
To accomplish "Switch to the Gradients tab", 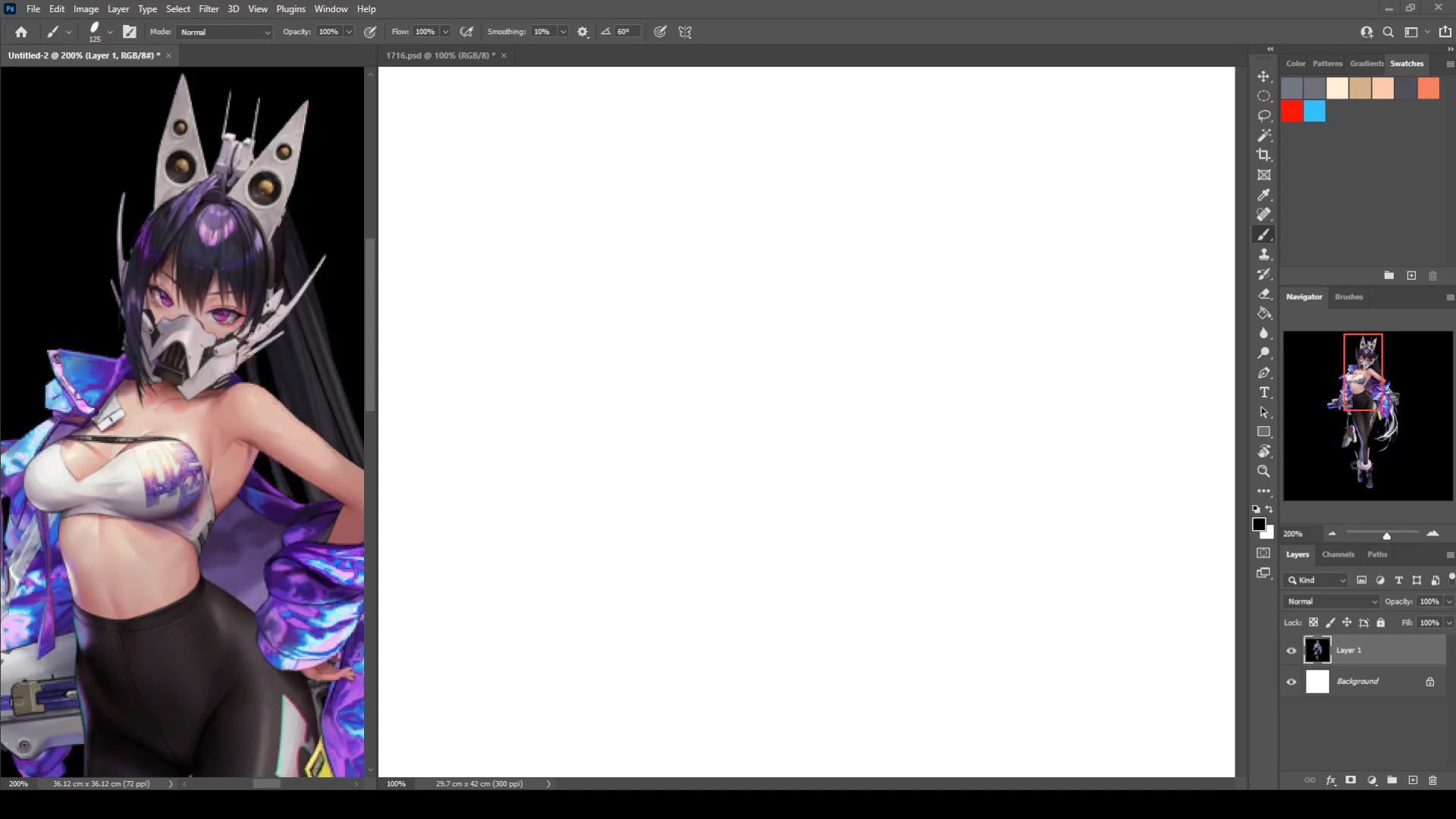I will click(x=1367, y=64).
